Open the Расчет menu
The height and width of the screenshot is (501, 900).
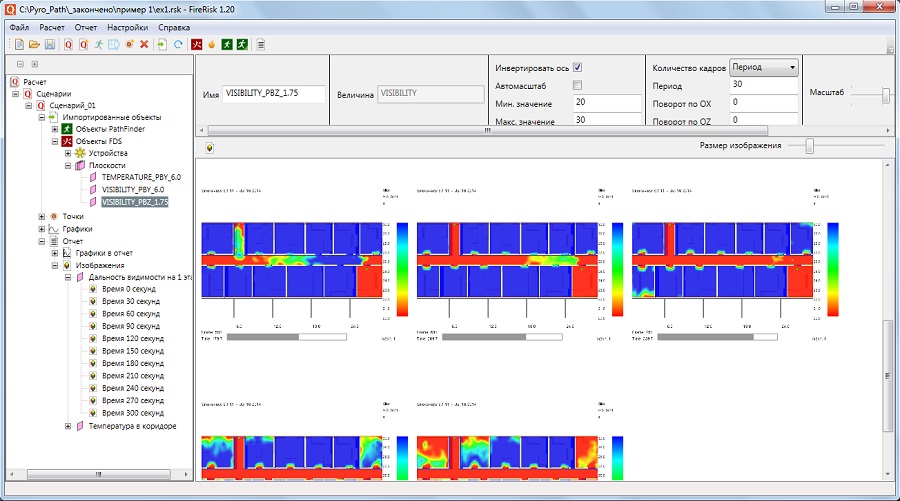click(x=52, y=27)
